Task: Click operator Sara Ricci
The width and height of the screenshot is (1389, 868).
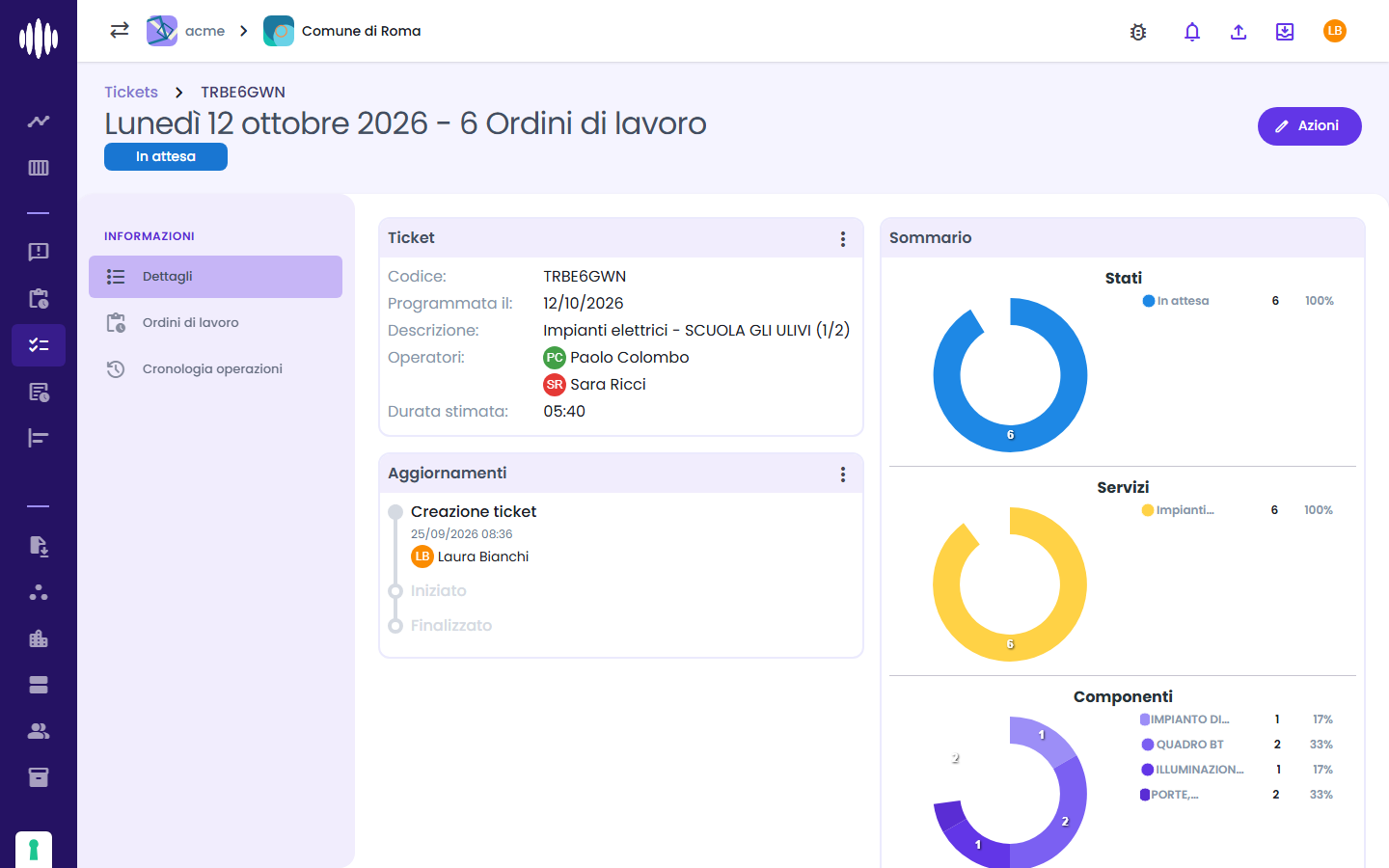Action: click(595, 385)
